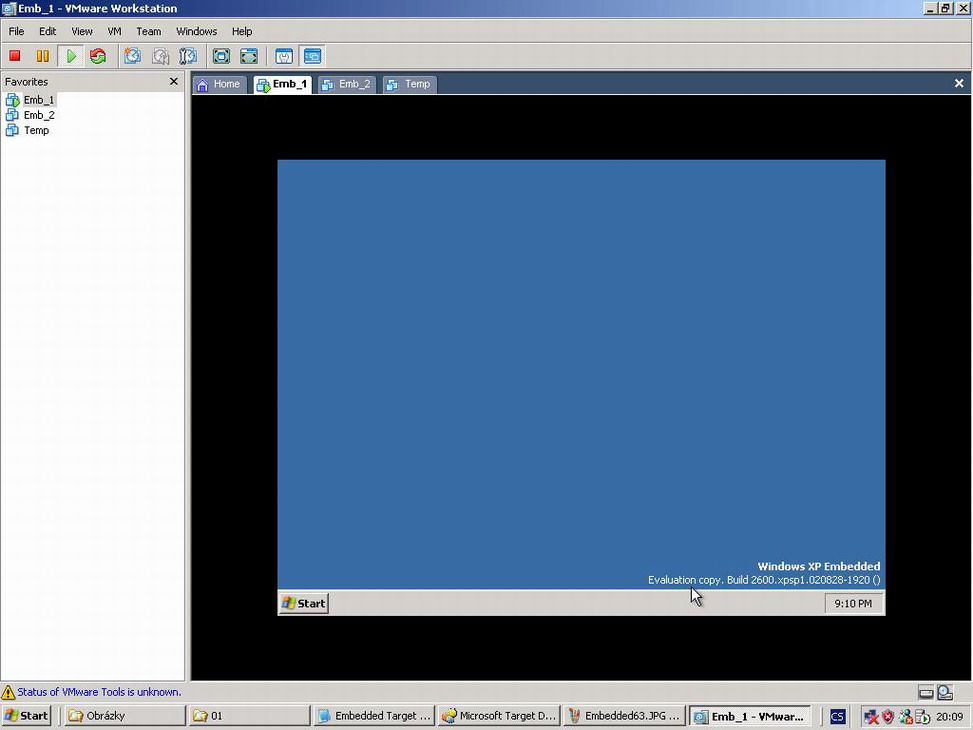
Task: Open the Obrázky taskbar button
Action: (124, 716)
